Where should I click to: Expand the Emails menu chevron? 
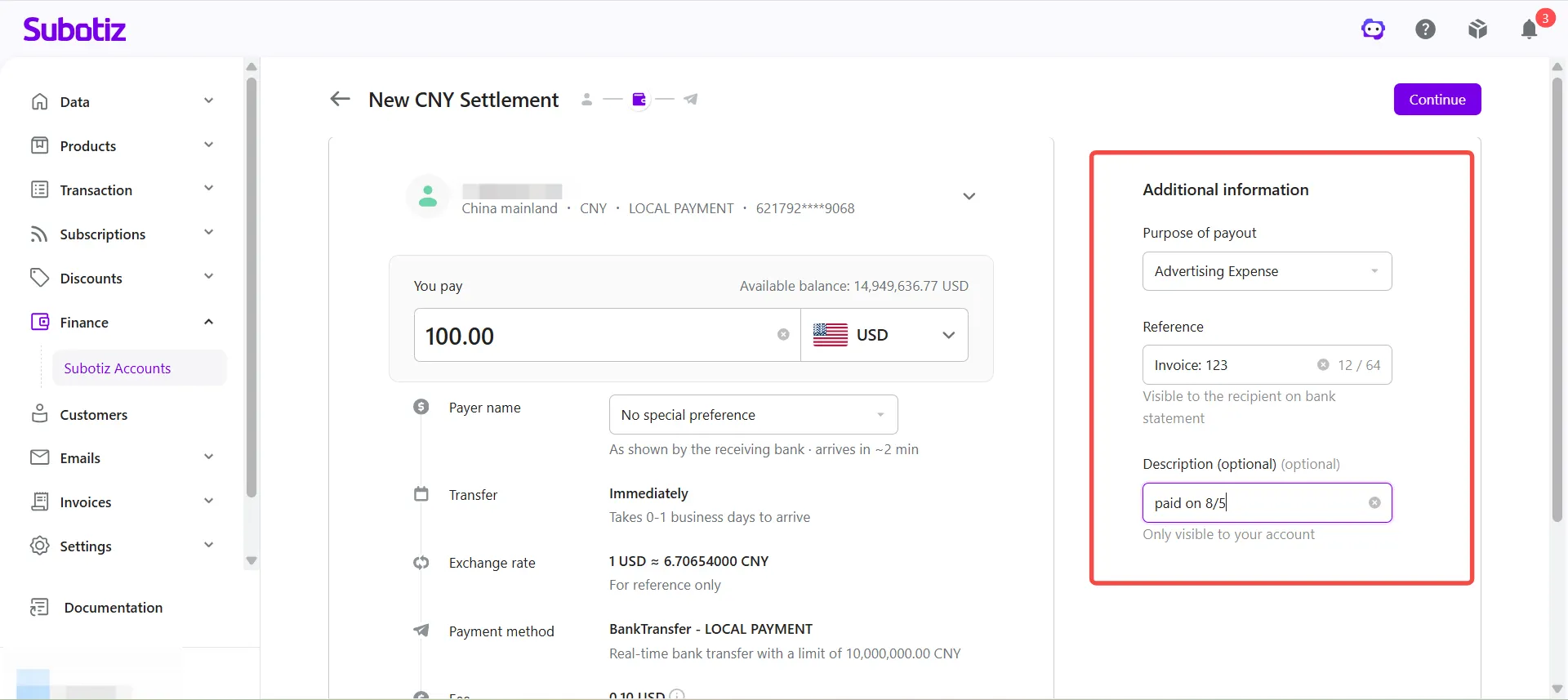208,457
